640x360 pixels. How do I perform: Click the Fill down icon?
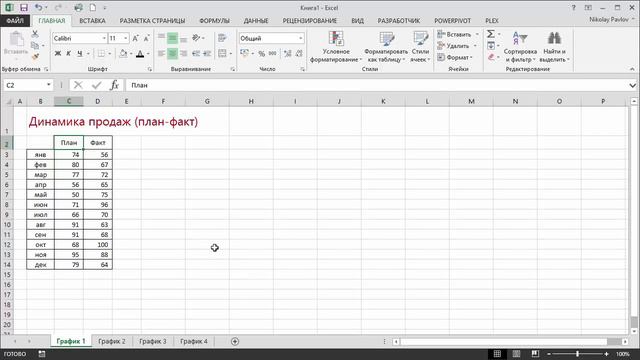(491, 46)
